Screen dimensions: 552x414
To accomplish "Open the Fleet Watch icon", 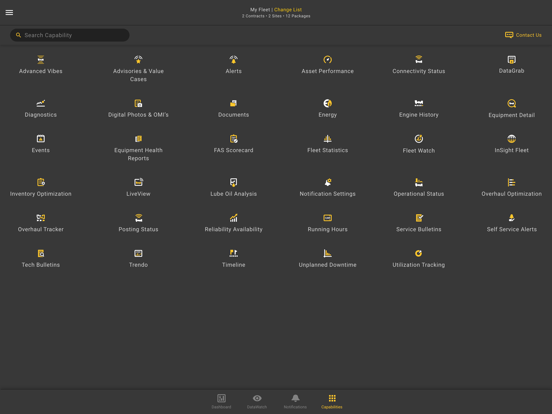I will click(419, 139).
